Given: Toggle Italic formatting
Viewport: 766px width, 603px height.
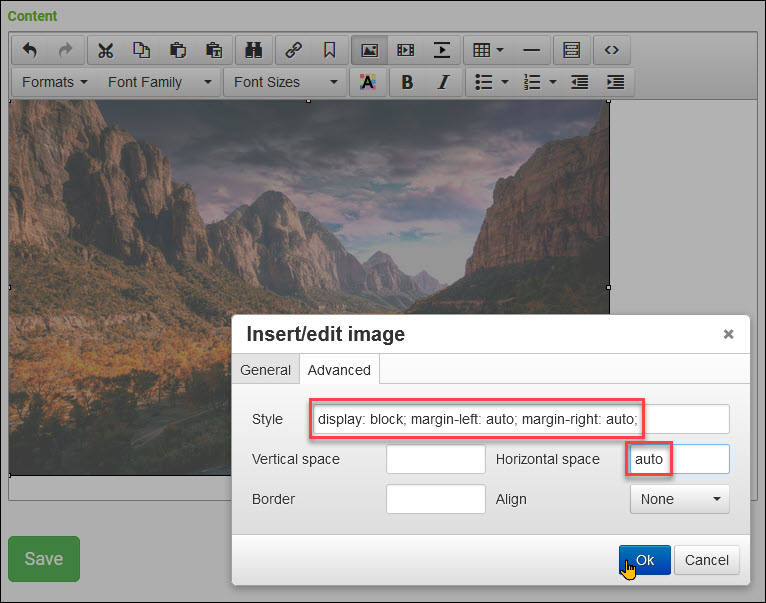Looking at the screenshot, I should pos(443,82).
